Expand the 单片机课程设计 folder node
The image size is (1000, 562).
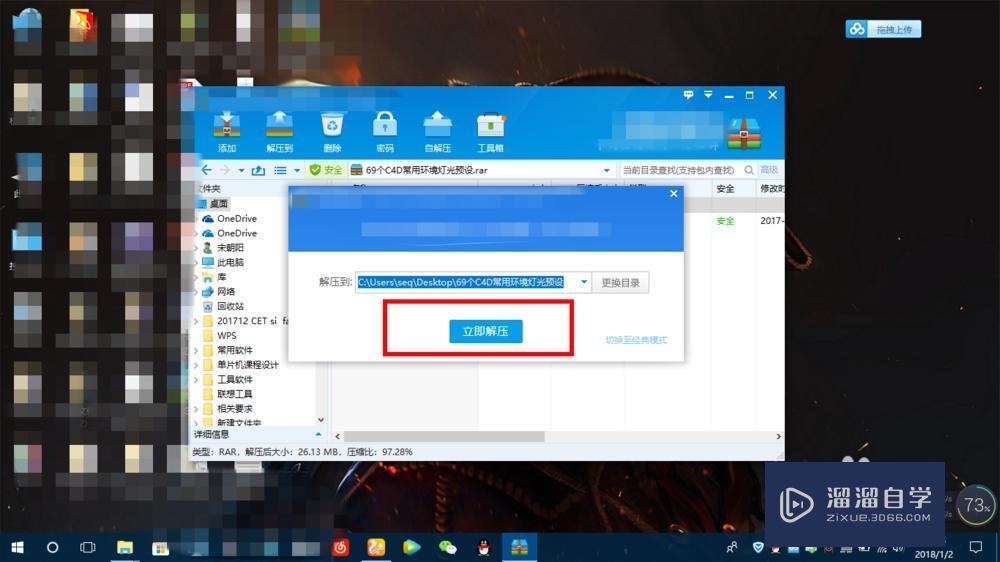[x=196, y=365]
